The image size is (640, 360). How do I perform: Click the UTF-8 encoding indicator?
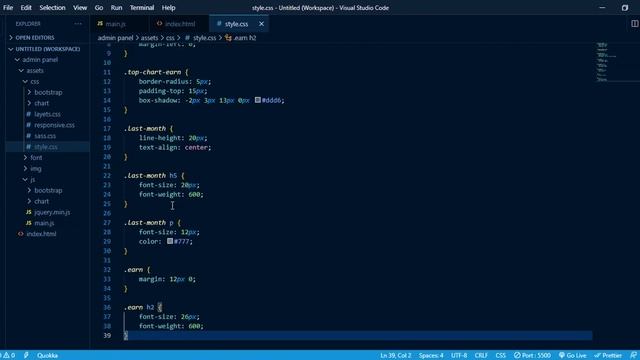tap(459, 355)
